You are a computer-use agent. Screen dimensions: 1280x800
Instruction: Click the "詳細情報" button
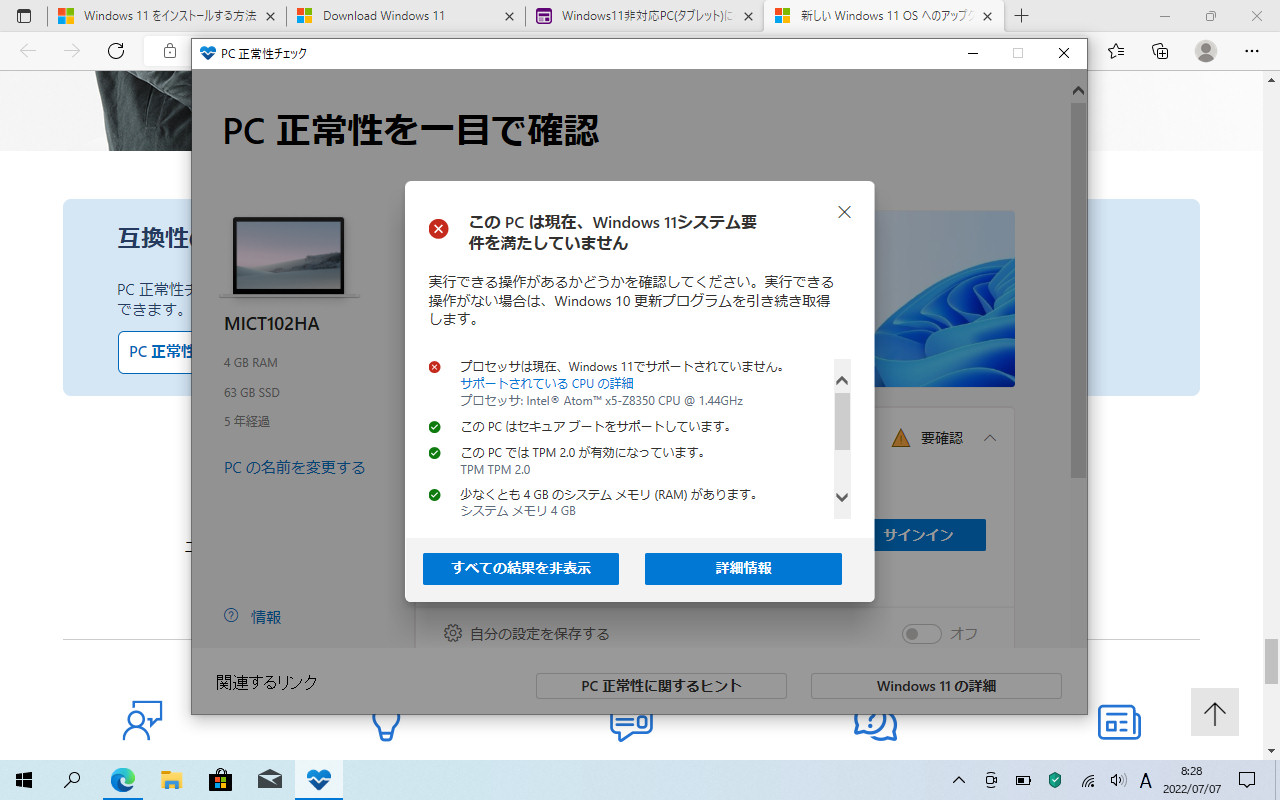tap(743, 568)
